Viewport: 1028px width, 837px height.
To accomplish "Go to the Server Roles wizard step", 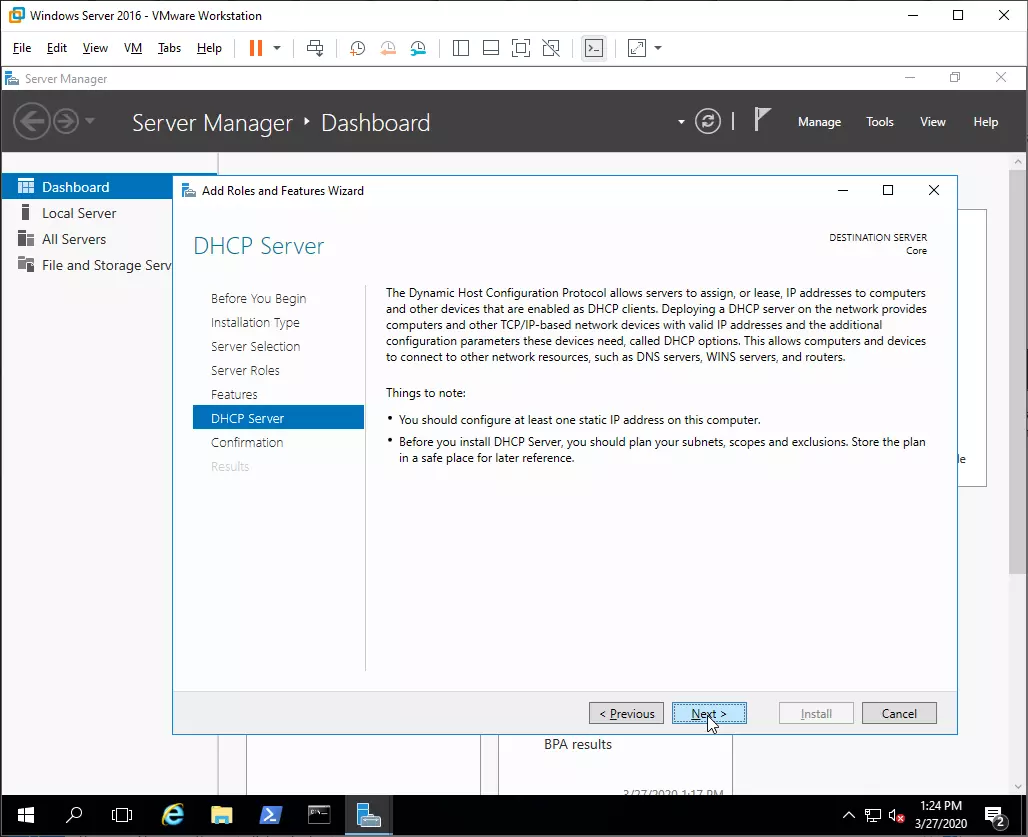I will coord(245,370).
